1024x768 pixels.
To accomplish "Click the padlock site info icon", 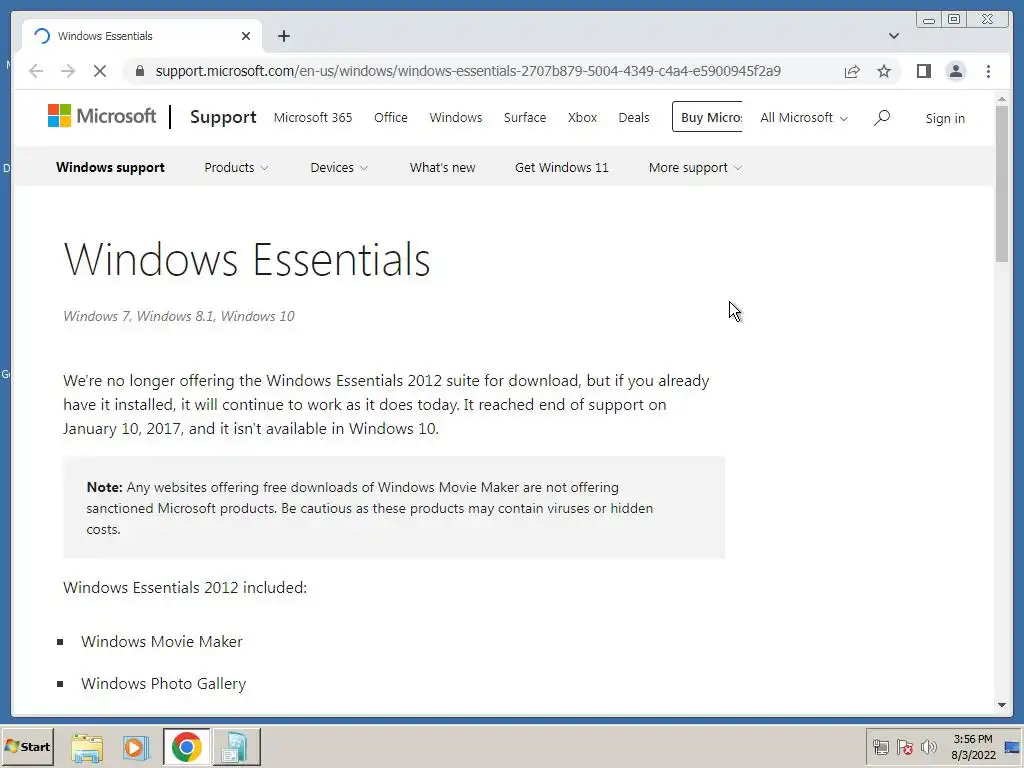I will [x=140, y=71].
